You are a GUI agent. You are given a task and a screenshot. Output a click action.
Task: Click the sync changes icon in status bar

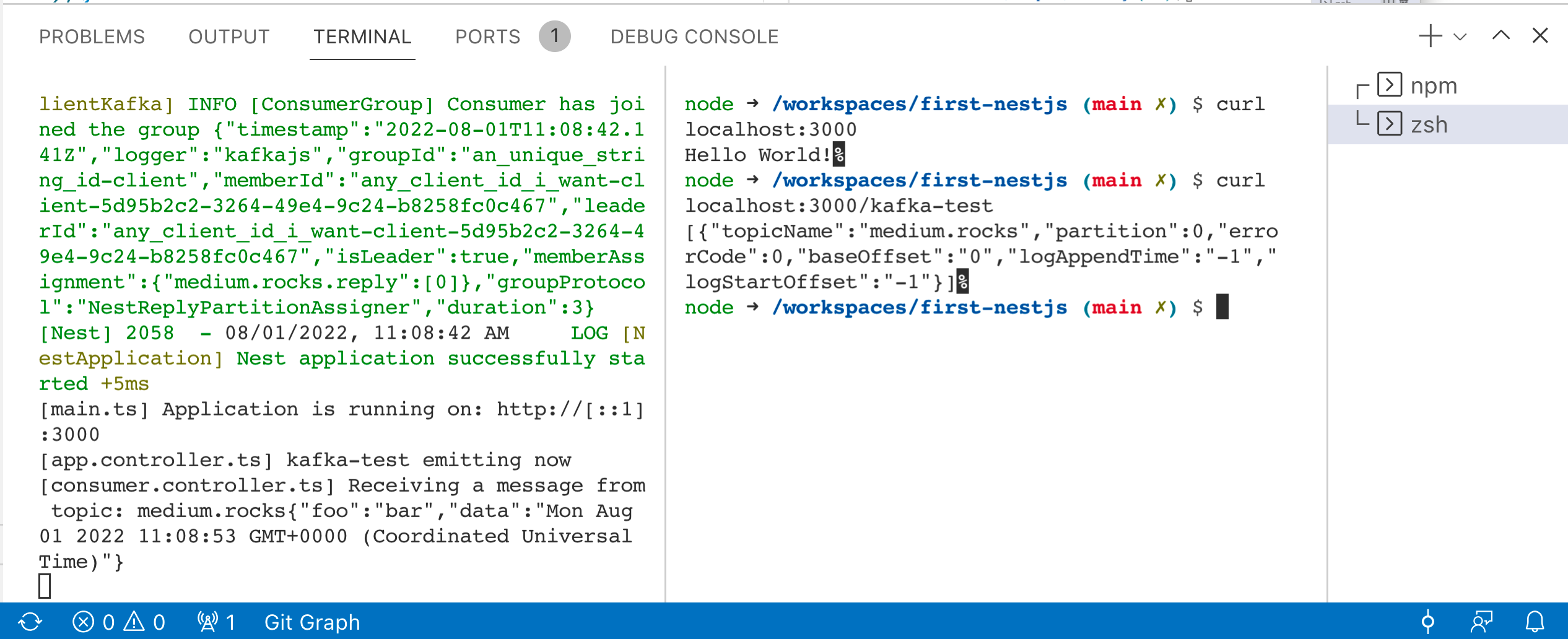[x=30, y=622]
